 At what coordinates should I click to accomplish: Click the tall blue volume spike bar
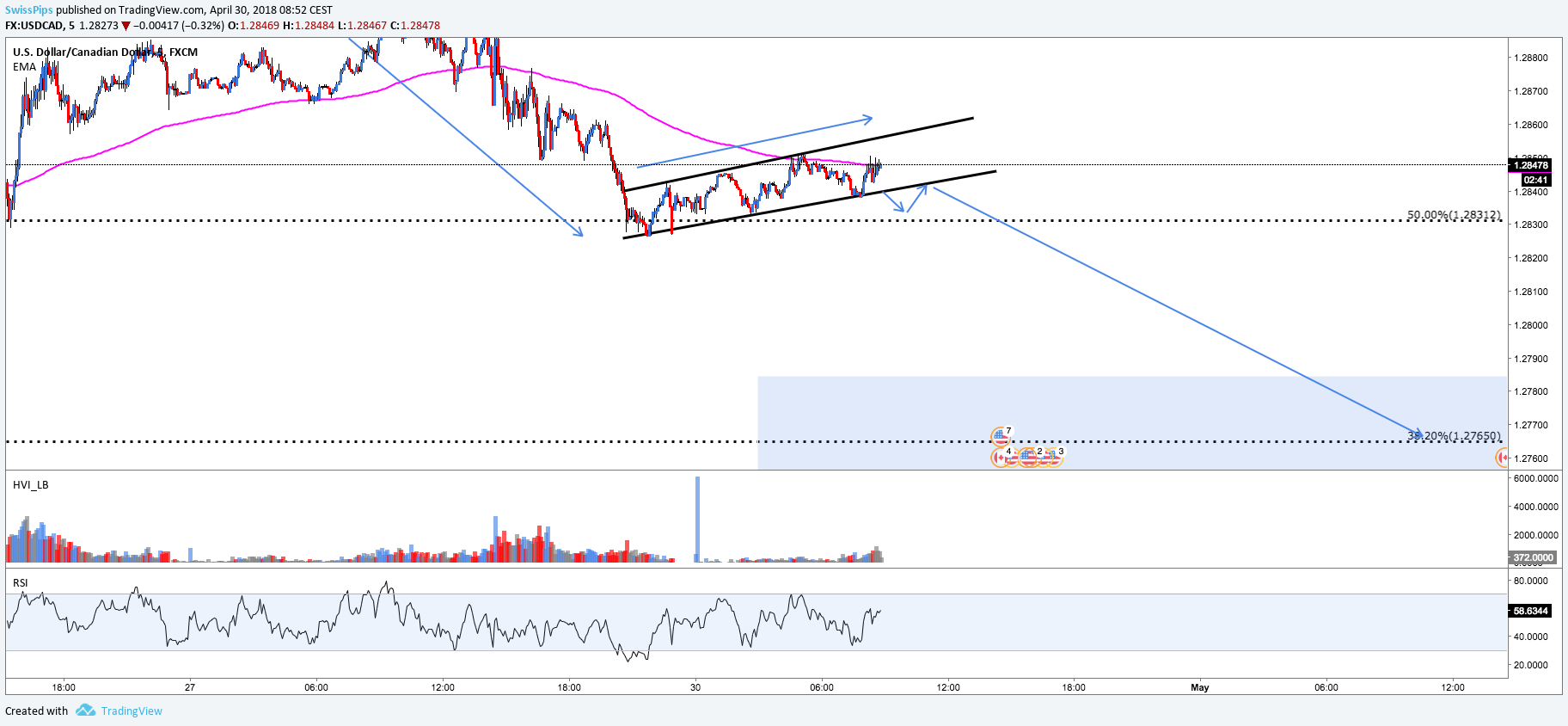pos(697,519)
